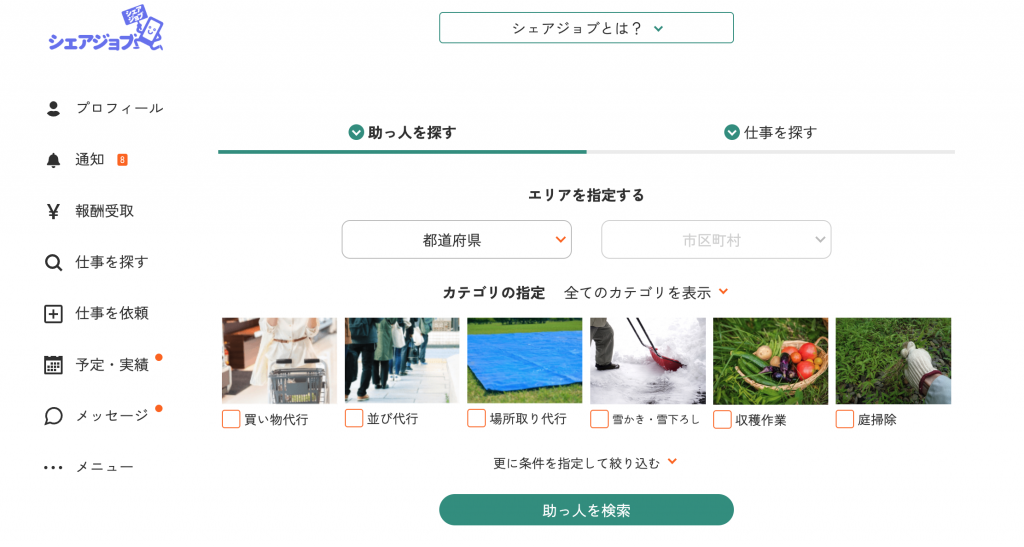
Task: Click the profile person icon
Action: [x=54, y=108]
